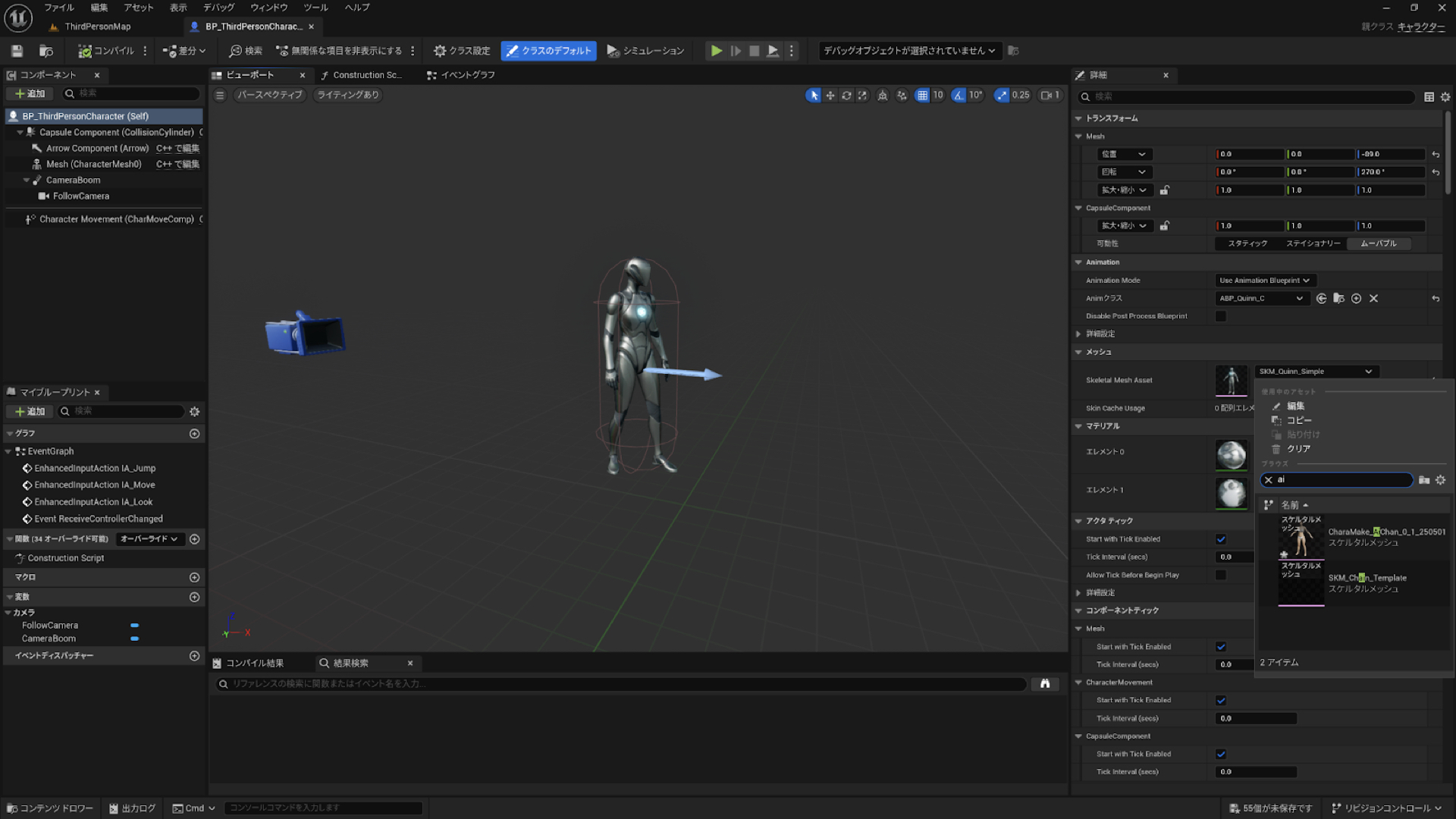This screenshot has width=1456, height=819.
Task: Uncheck Start with Tick Enabled under アクタ ティック
Action: (1221, 539)
